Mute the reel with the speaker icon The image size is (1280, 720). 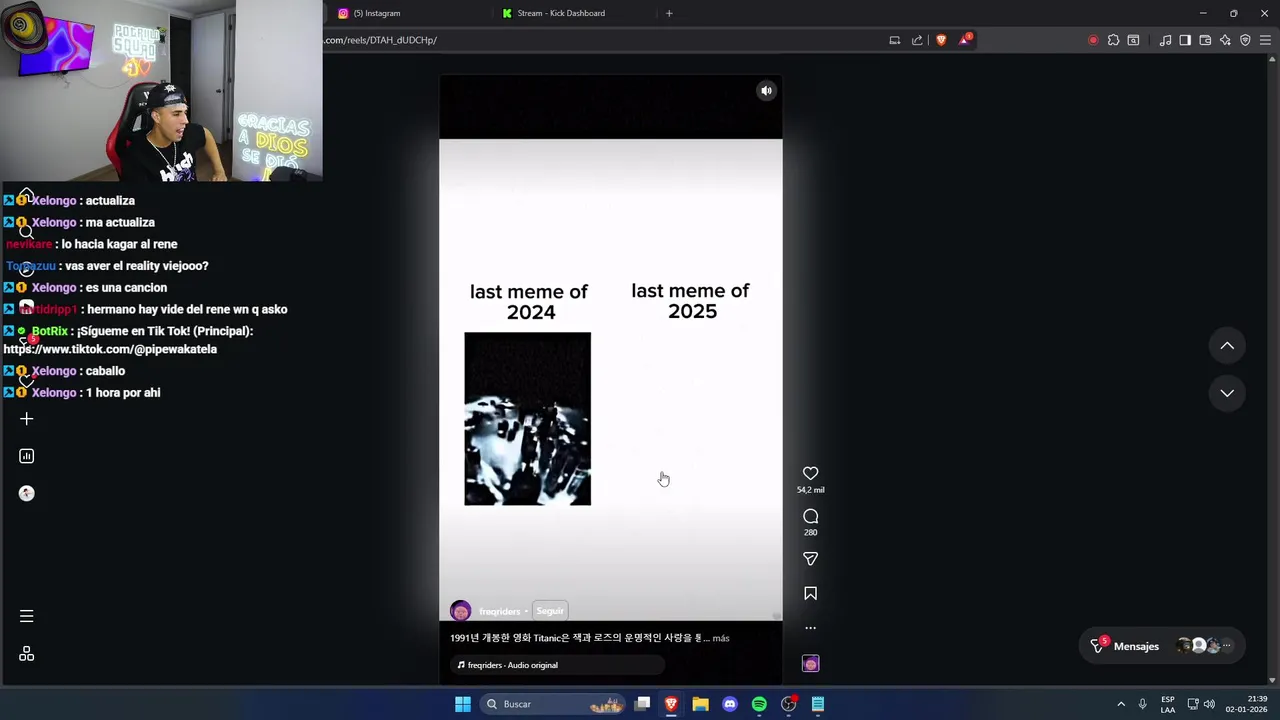[x=766, y=91]
